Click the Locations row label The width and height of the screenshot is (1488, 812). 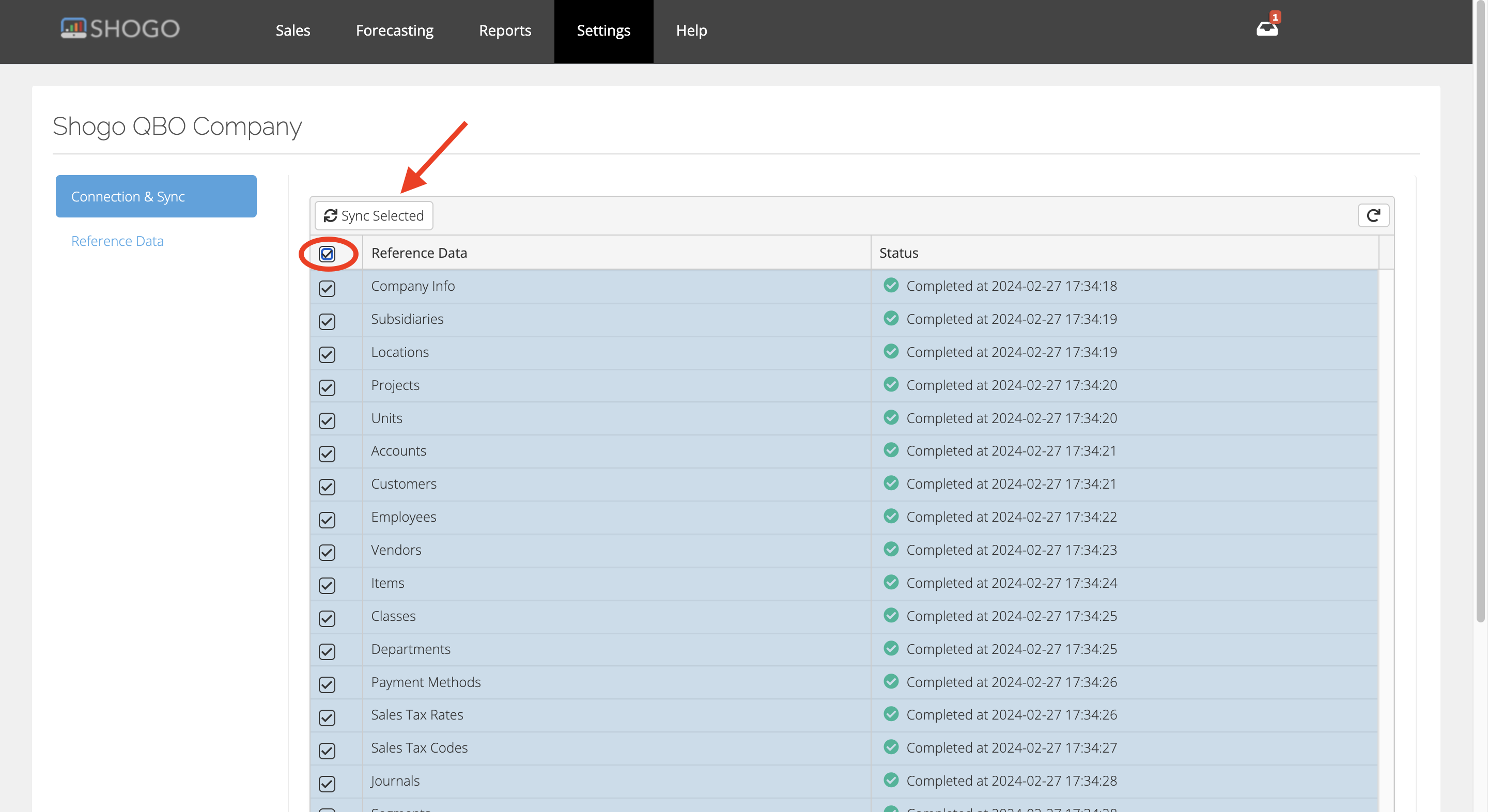[400, 352]
